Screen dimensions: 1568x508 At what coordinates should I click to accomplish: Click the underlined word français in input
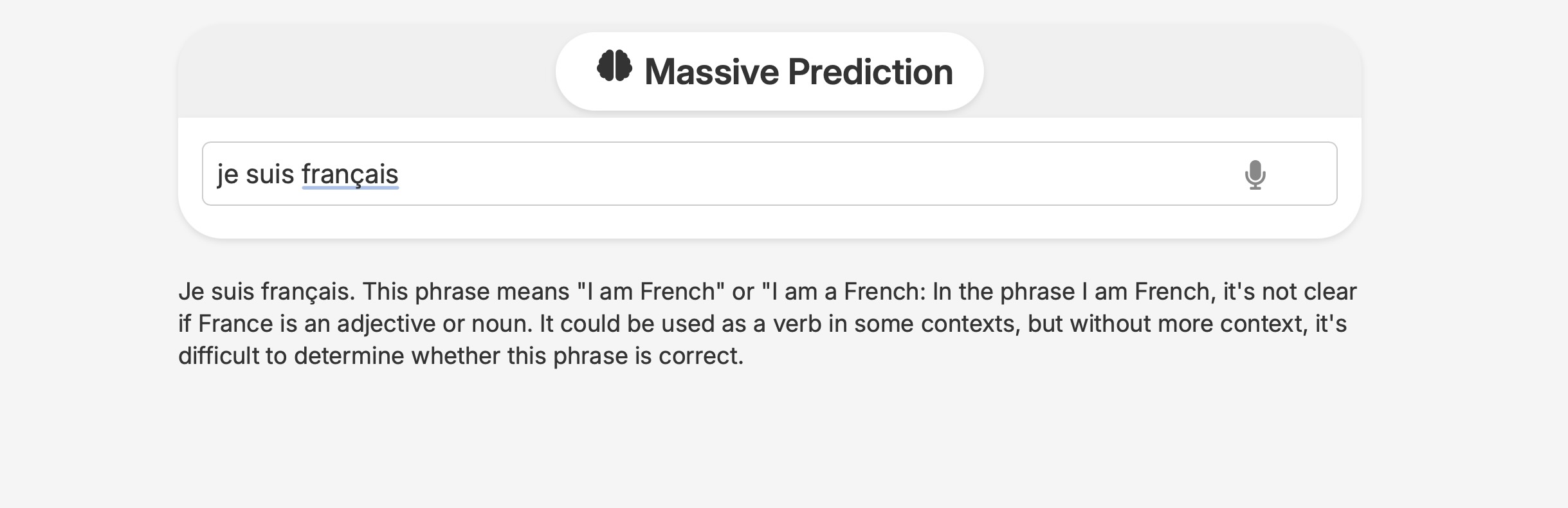(350, 174)
